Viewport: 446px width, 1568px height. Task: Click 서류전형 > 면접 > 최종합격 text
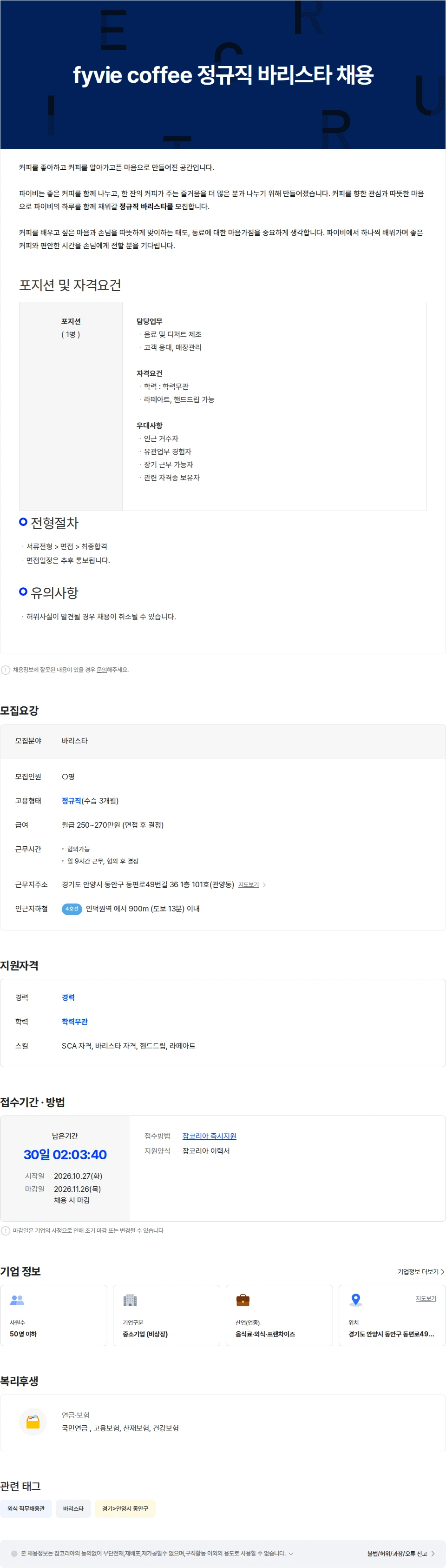tap(67, 546)
